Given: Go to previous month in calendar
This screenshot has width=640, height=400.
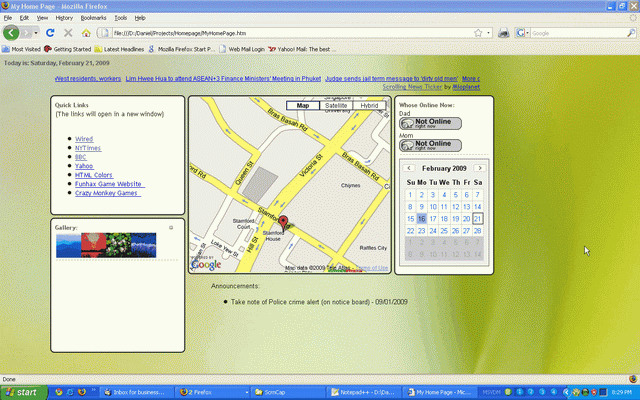Looking at the screenshot, I should 410,168.
